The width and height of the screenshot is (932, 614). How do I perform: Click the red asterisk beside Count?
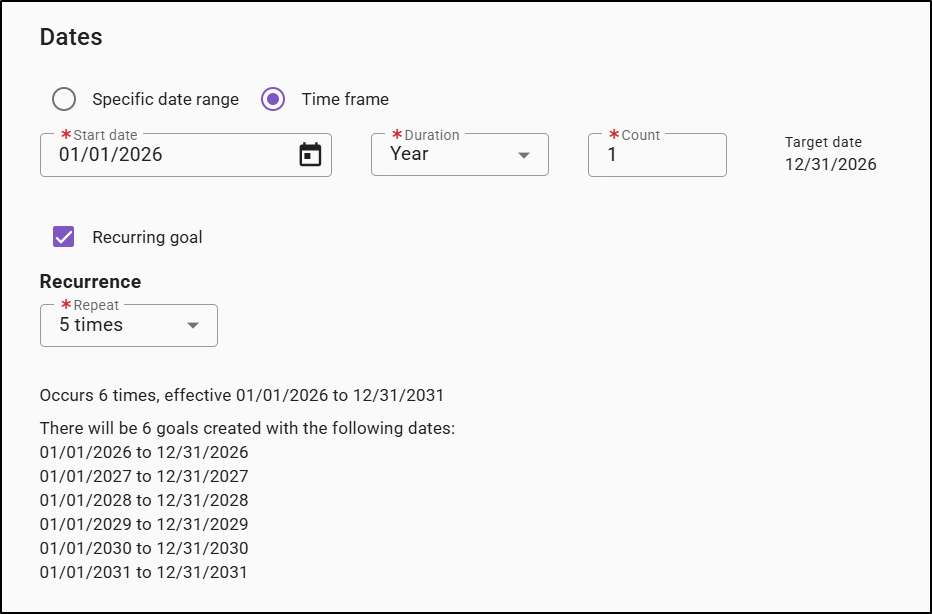(x=613, y=134)
